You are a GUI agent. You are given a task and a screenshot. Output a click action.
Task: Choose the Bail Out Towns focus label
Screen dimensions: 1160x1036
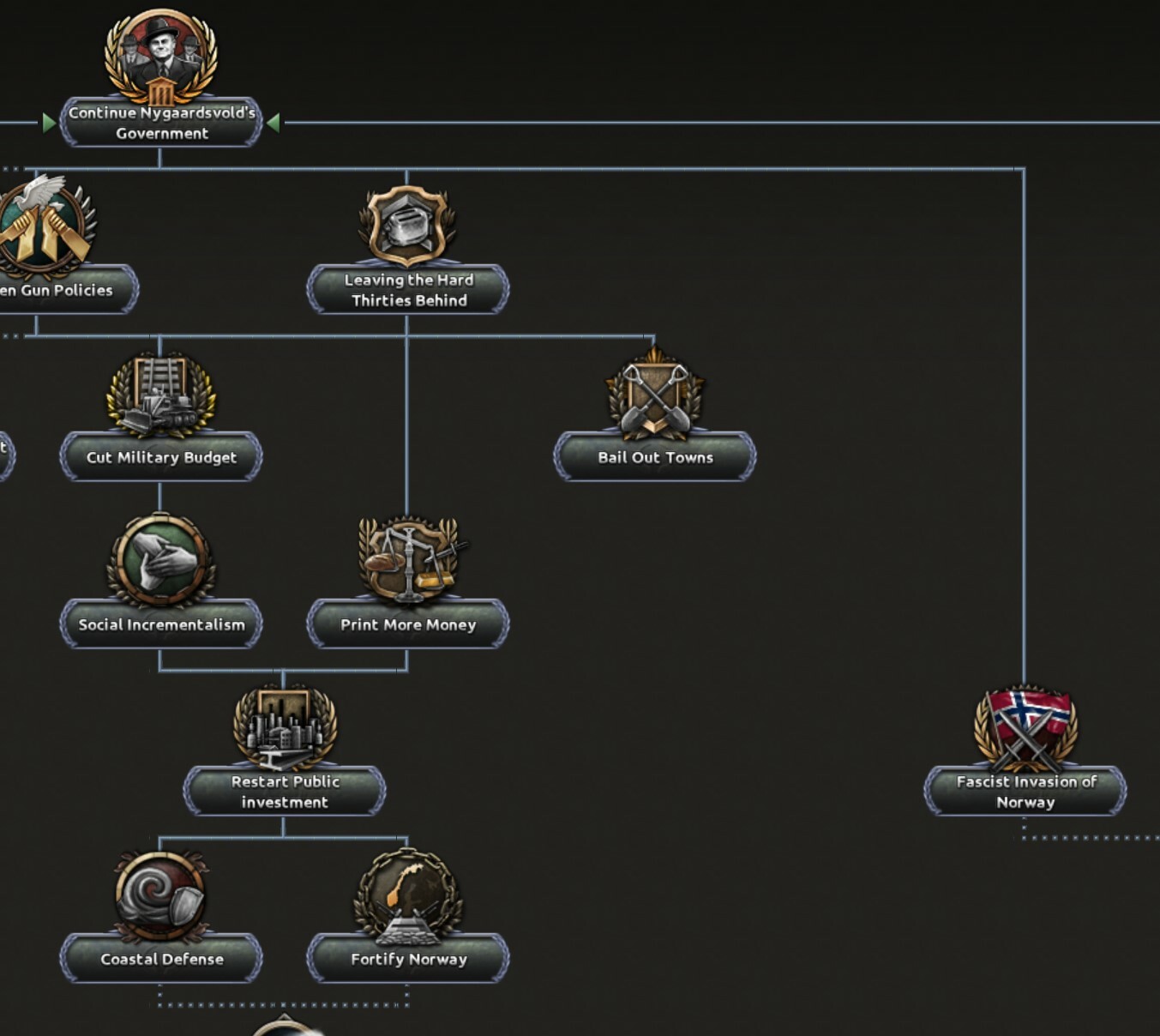coord(655,457)
